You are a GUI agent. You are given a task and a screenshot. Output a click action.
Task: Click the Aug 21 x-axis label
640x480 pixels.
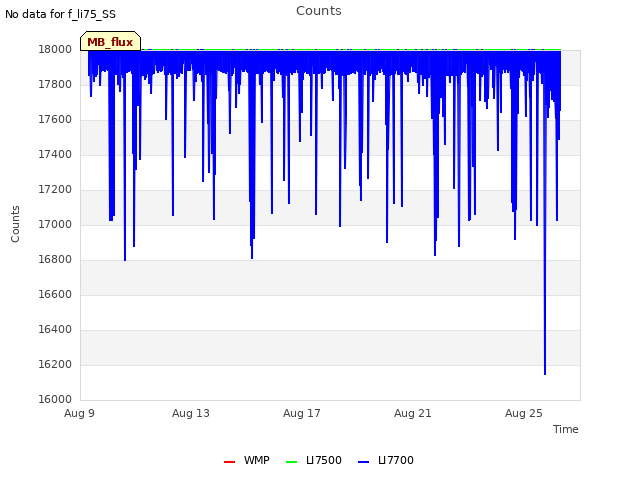click(x=413, y=413)
